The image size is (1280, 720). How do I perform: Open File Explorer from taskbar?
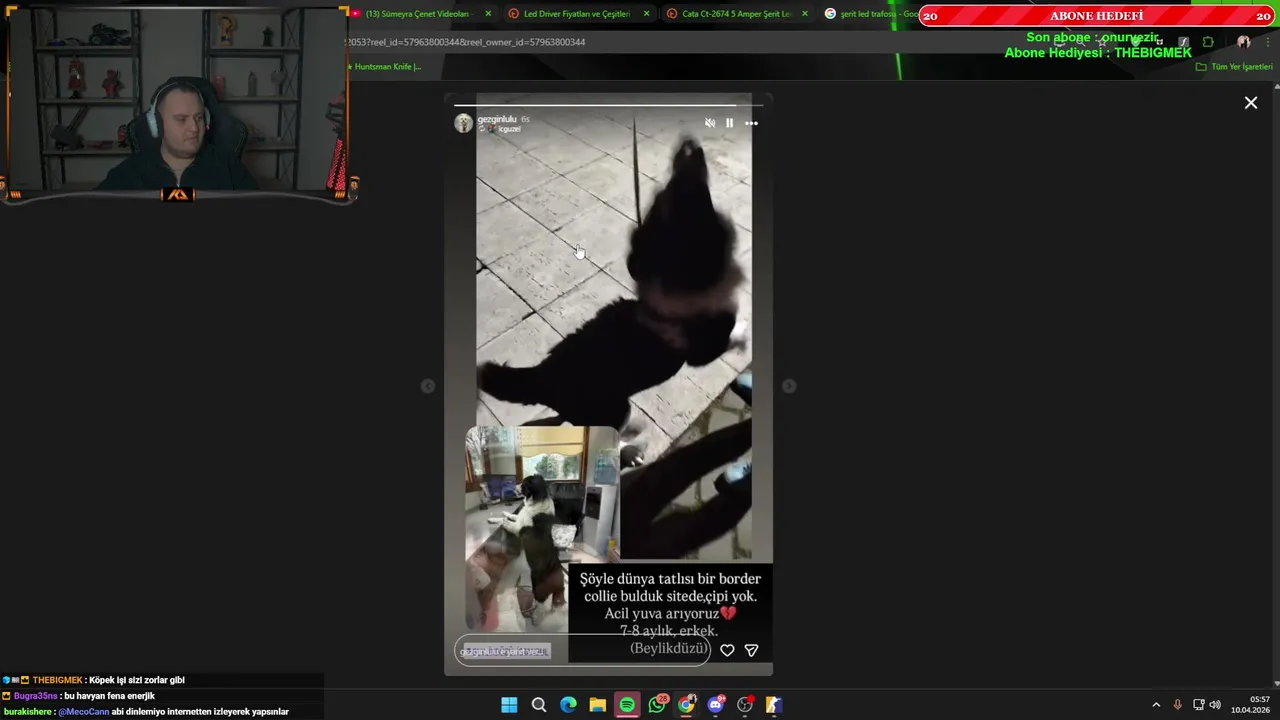tap(597, 705)
